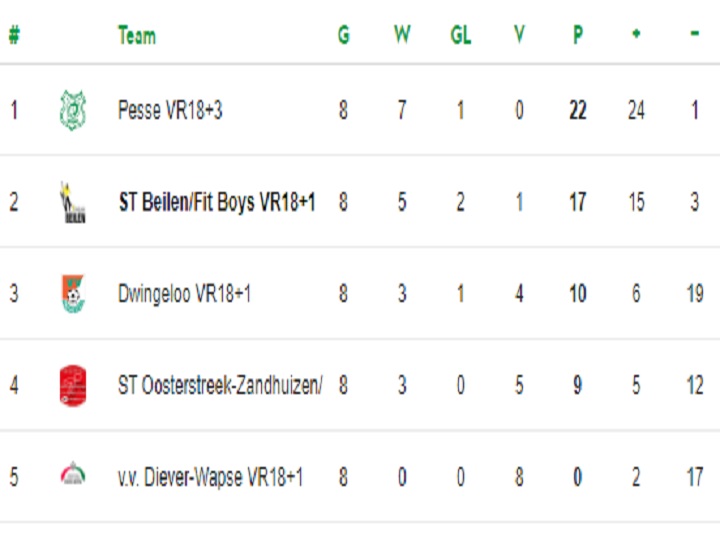Viewport: 720px width, 540px height.
Task: Click the red Oosterstreek-Zandhuizen logo
Action: 73,386
